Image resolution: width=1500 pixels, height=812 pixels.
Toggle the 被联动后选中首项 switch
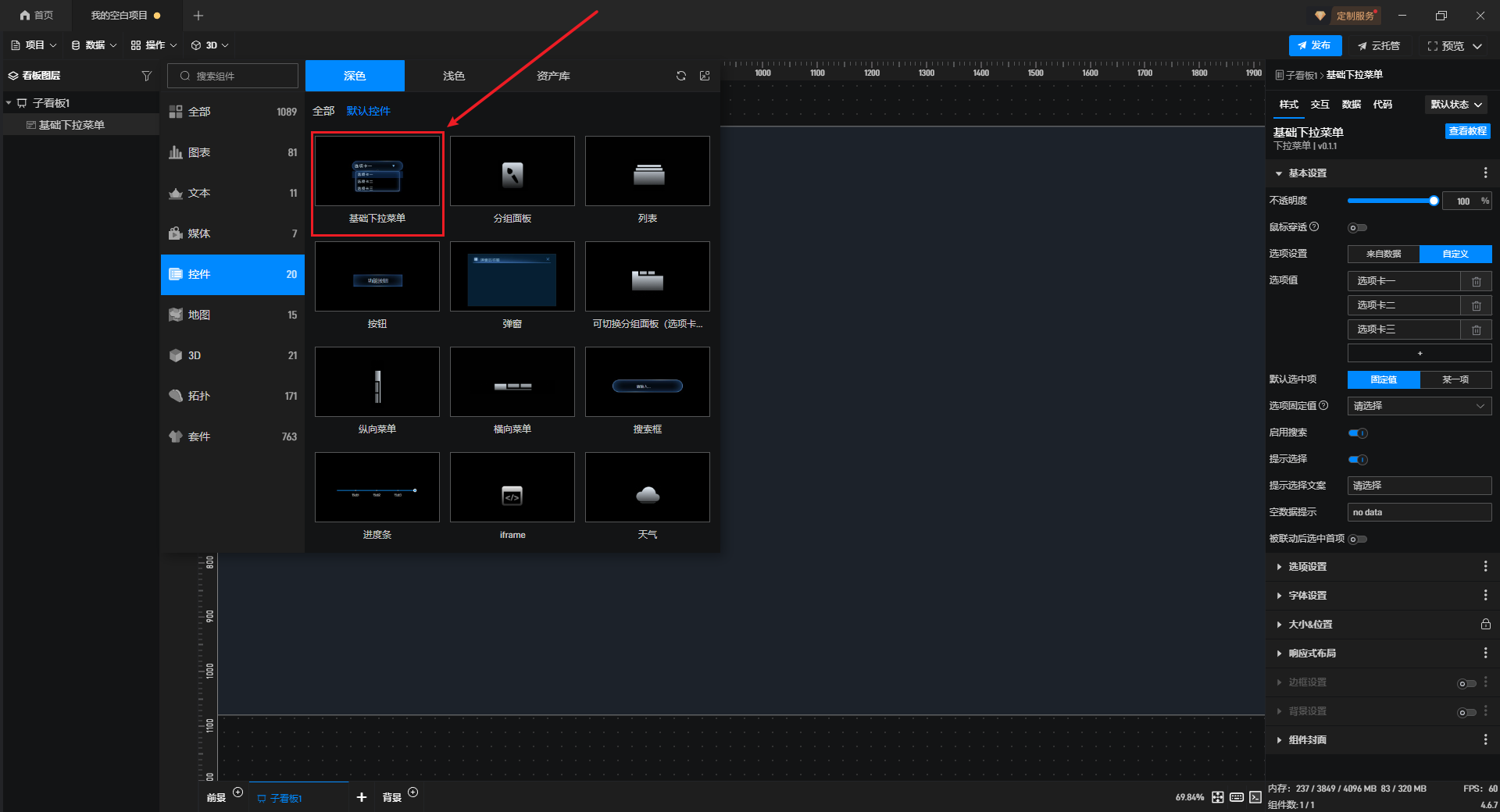coord(1358,539)
